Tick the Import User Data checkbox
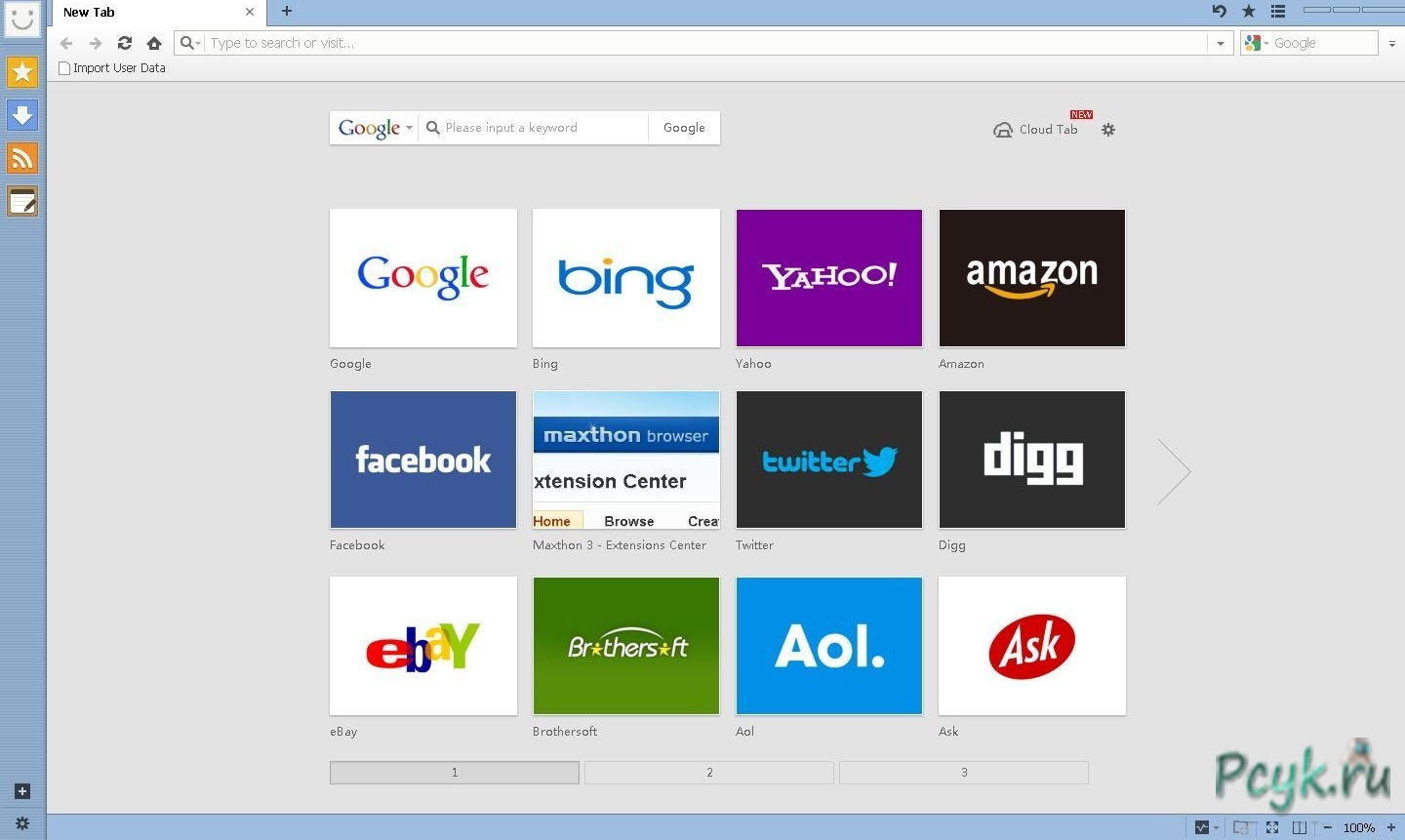 tap(64, 68)
